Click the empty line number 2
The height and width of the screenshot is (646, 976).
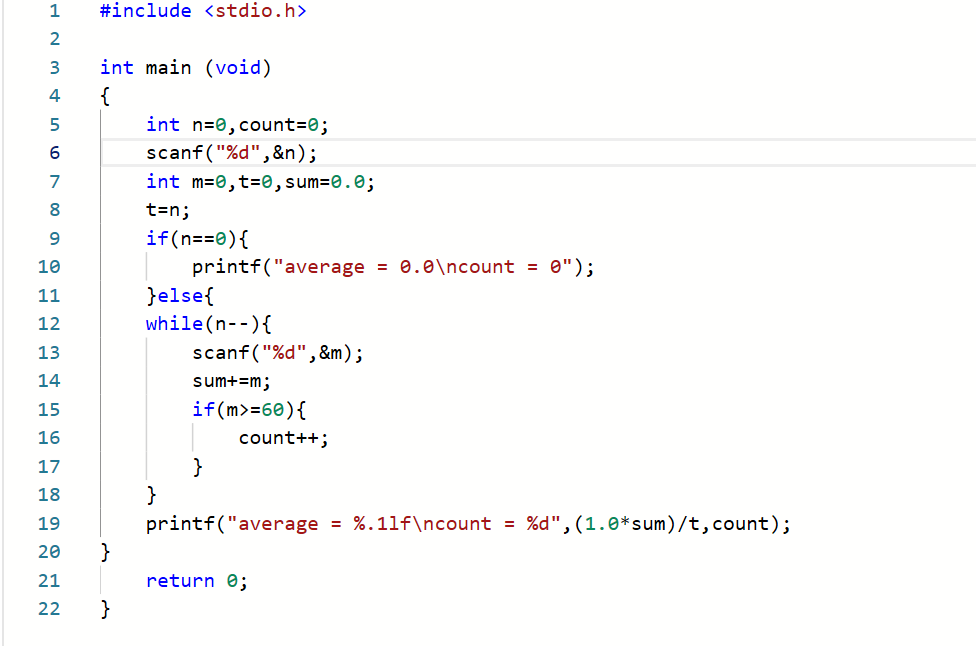tap(55, 39)
